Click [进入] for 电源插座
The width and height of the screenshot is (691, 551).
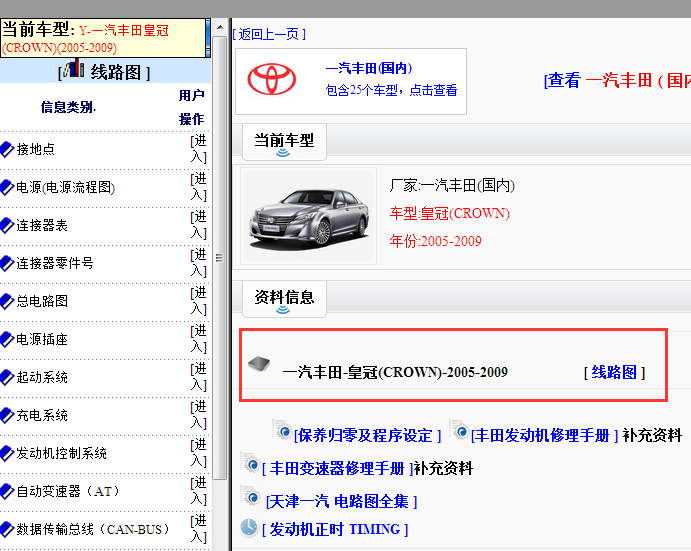pos(199,339)
